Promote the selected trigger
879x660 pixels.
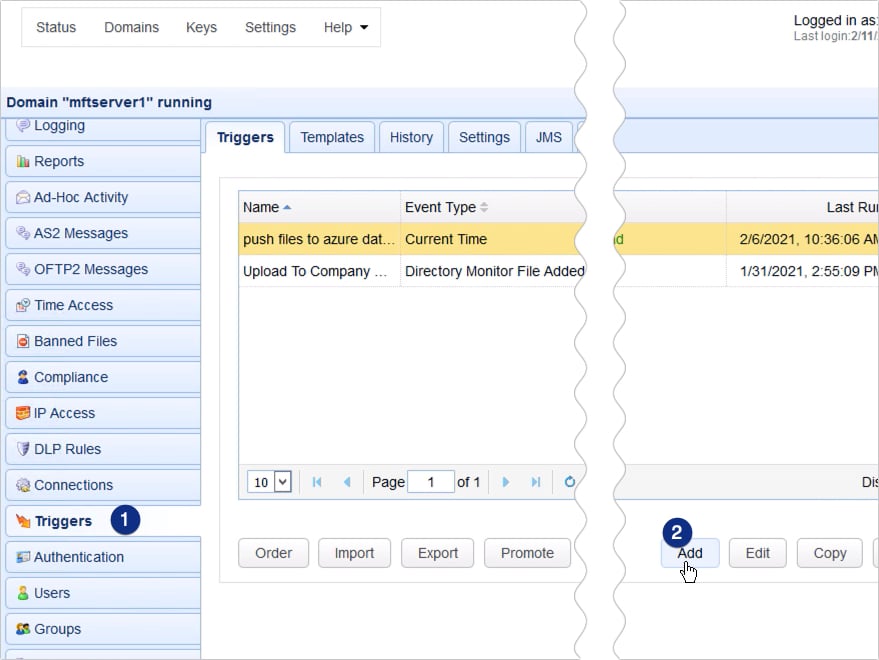[x=527, y=553]
